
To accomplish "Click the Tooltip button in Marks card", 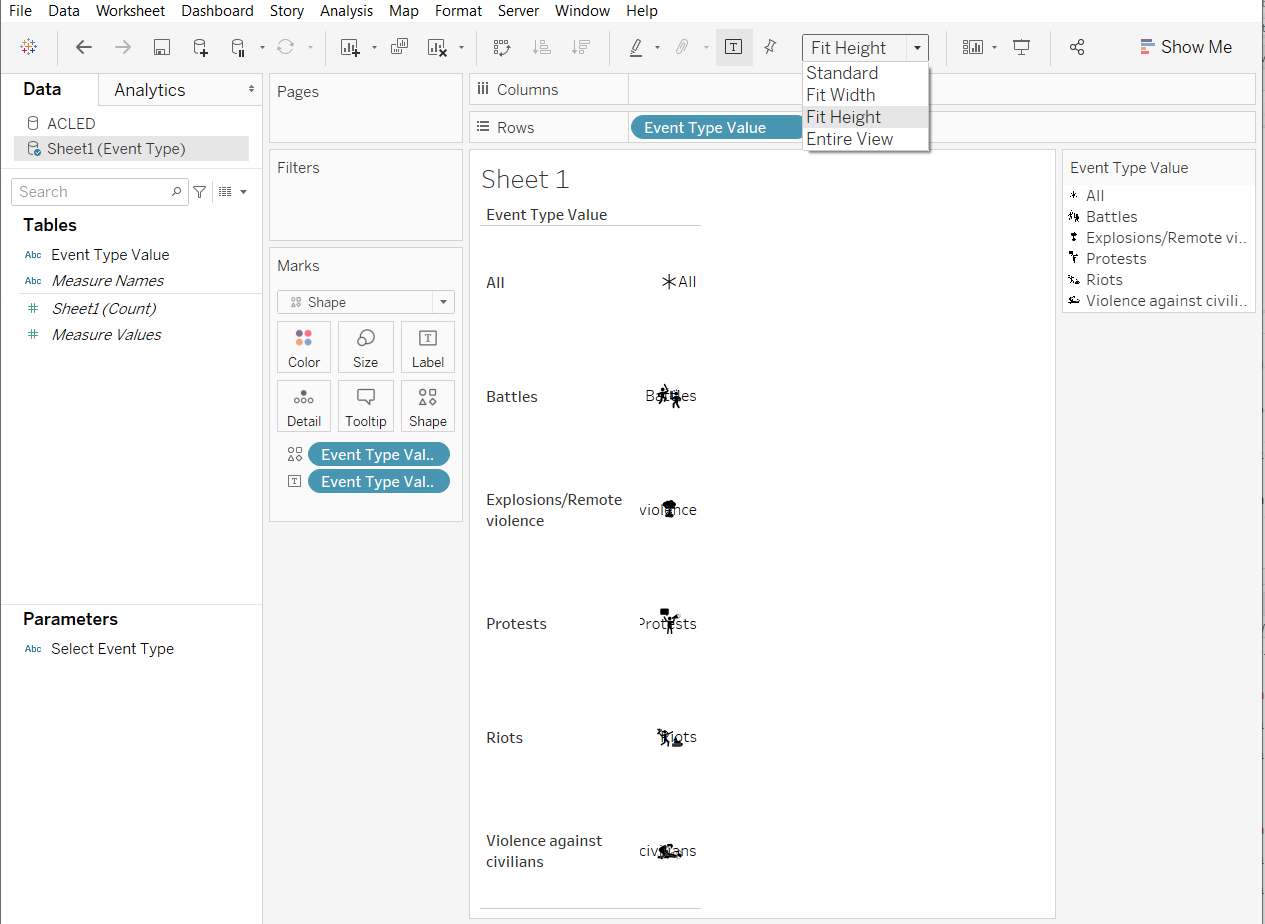I will (366, 406).
